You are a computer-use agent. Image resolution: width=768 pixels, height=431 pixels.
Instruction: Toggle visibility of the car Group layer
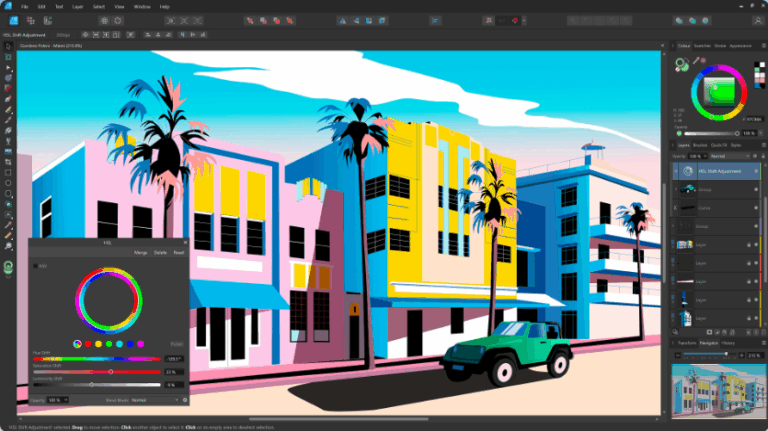(756, 190)
